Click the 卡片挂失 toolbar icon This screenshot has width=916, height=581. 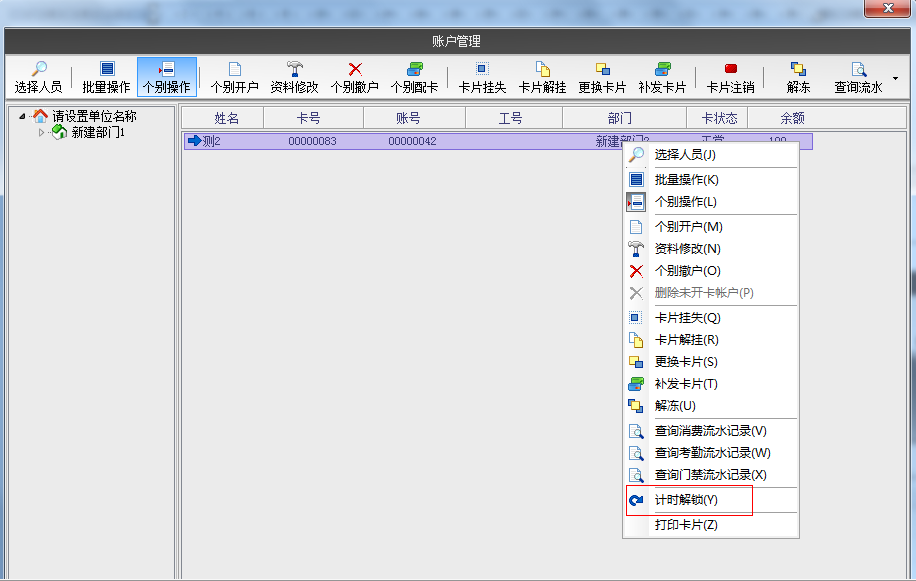tap(482, 77)
